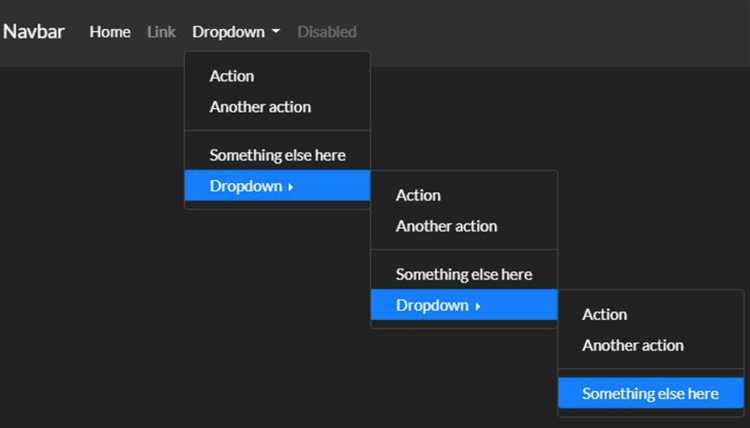
Task: Go to Home in navbar
Action: click(110, 32)
